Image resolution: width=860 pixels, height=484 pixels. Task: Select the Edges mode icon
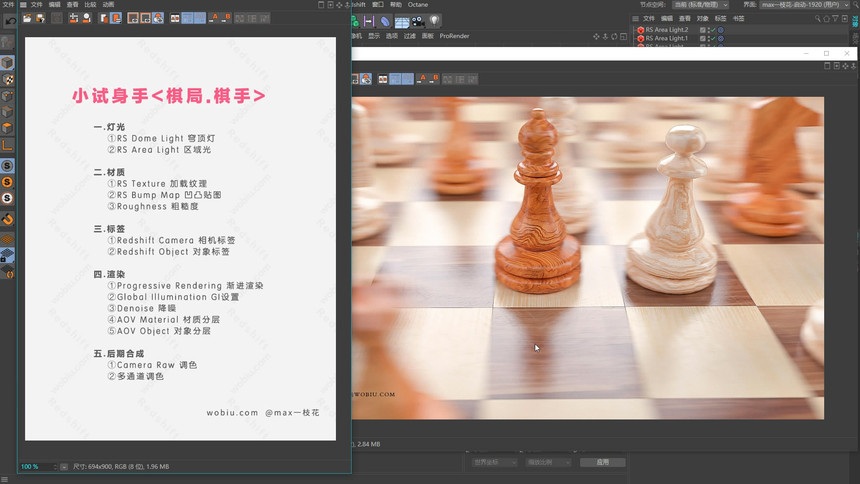click(7, 112)
